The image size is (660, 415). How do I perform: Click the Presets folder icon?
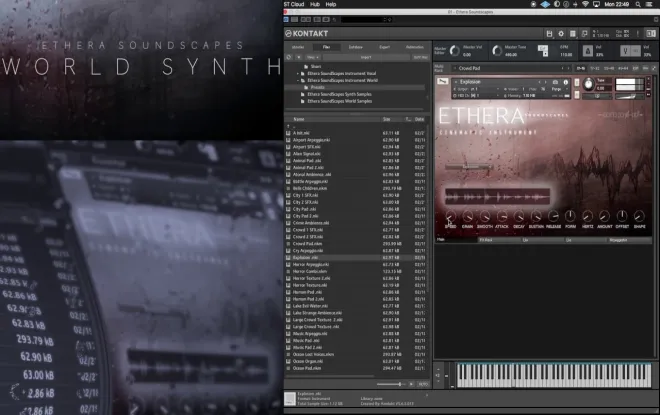(306, 88)
